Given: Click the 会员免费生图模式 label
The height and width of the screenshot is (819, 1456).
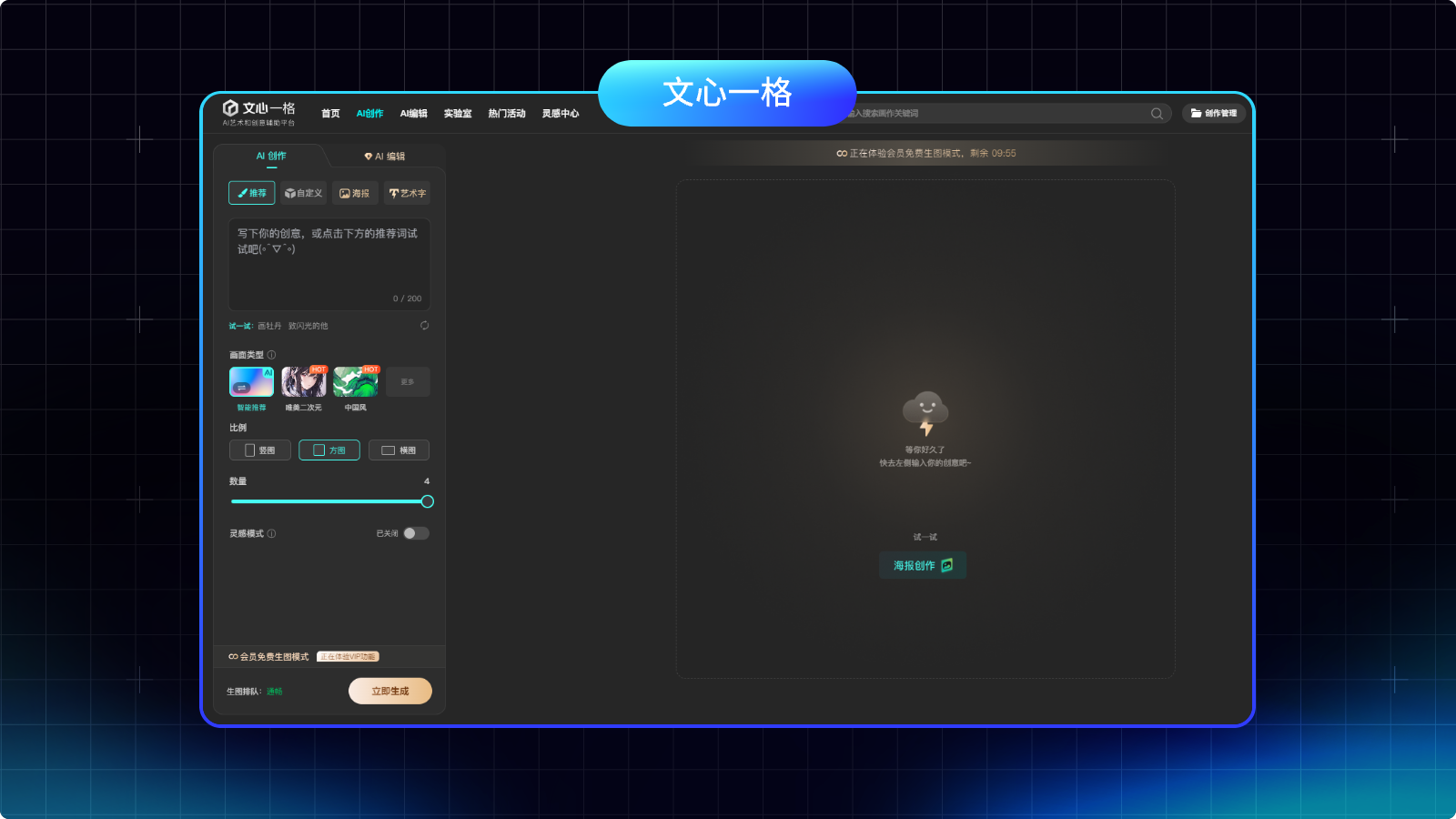Looking at the screenshot, I should point(275,657).
